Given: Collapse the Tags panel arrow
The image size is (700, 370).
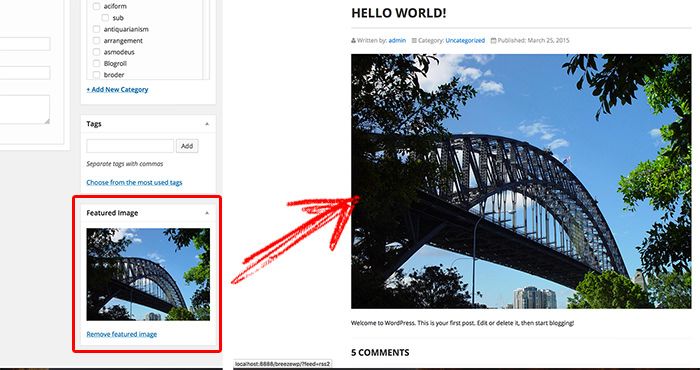Looking at the screenshot, I should tap(207, 124).
